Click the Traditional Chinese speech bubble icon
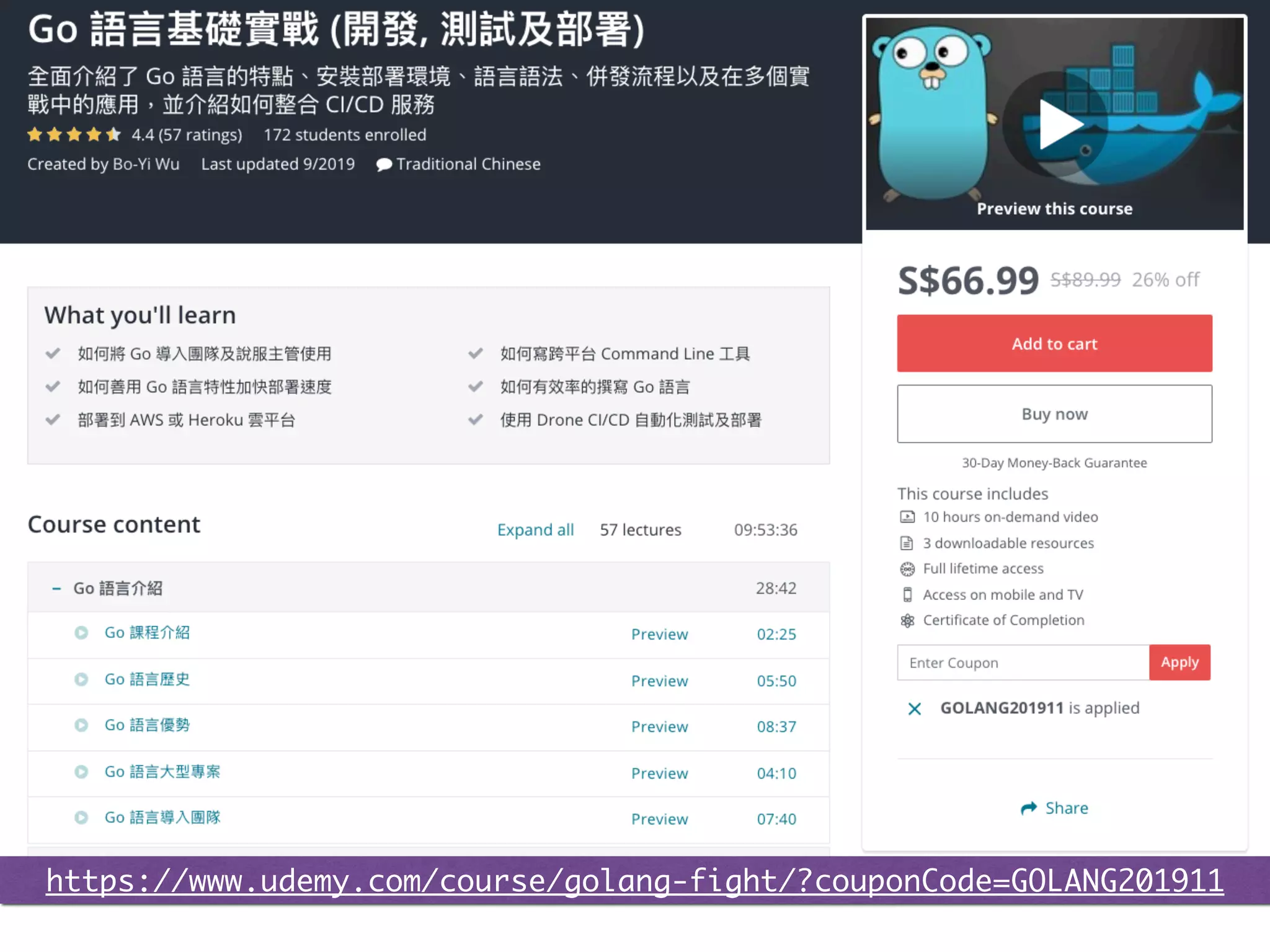 [x=384, y=165]
